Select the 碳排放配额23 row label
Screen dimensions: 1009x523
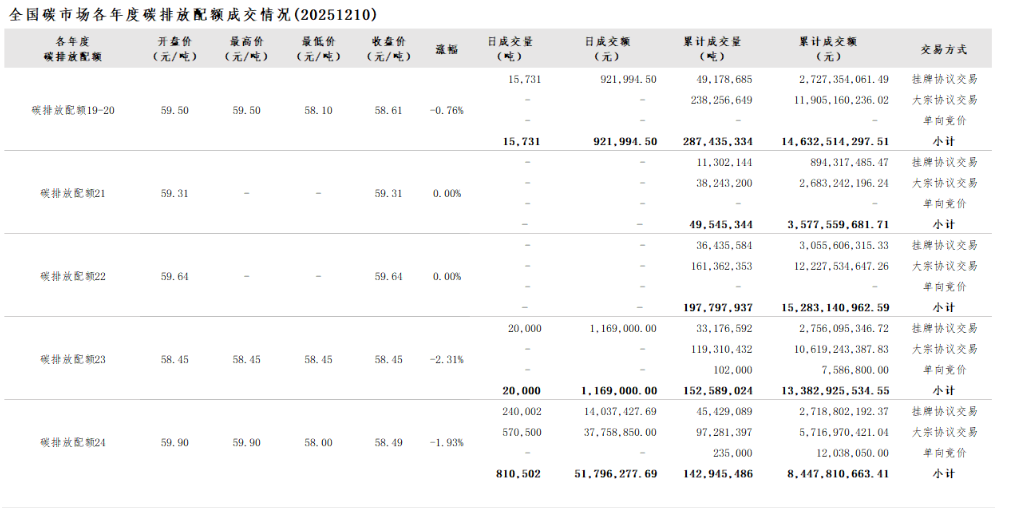(73, 359)
